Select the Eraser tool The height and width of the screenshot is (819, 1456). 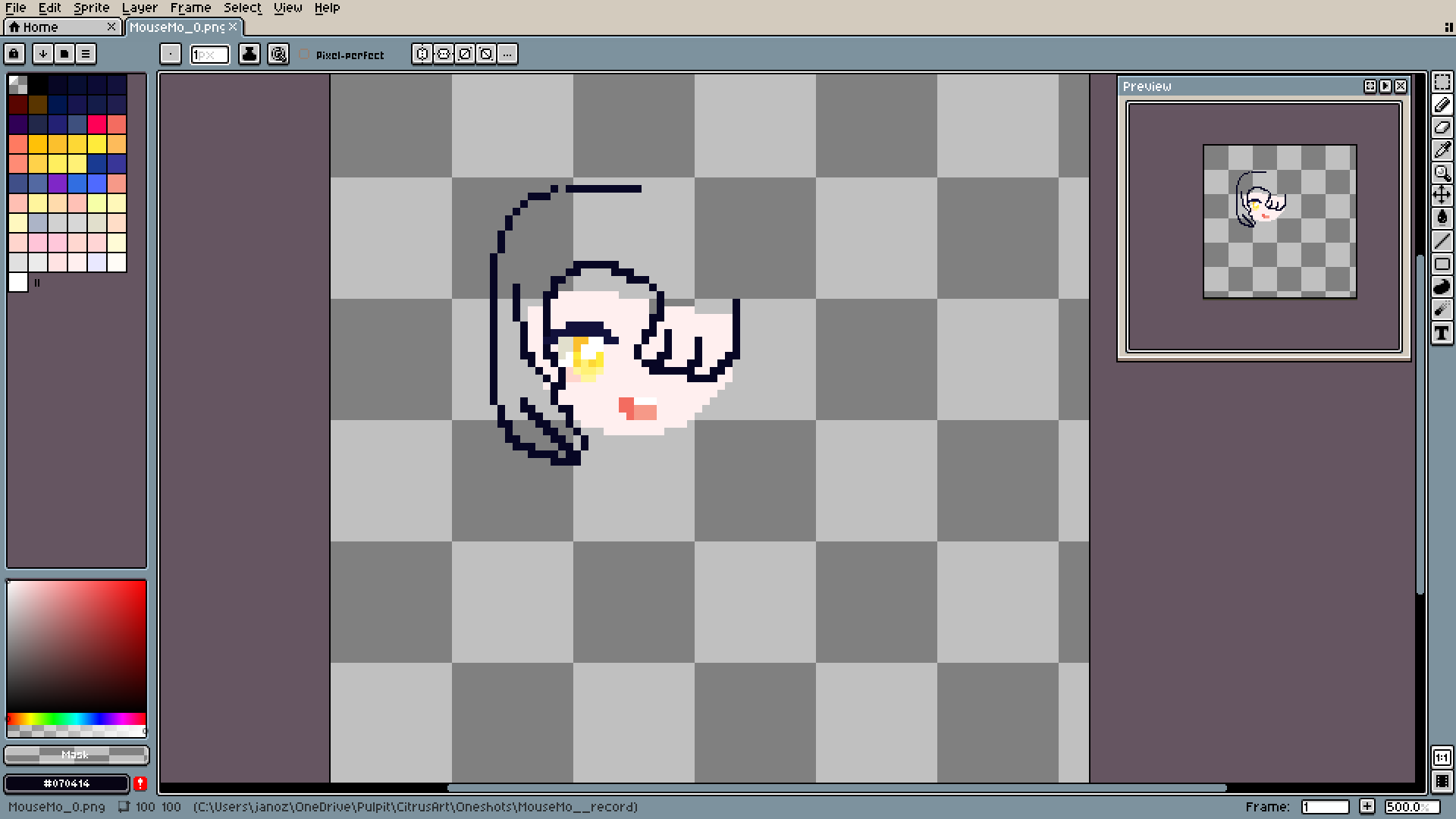[x=1442, y=127]
